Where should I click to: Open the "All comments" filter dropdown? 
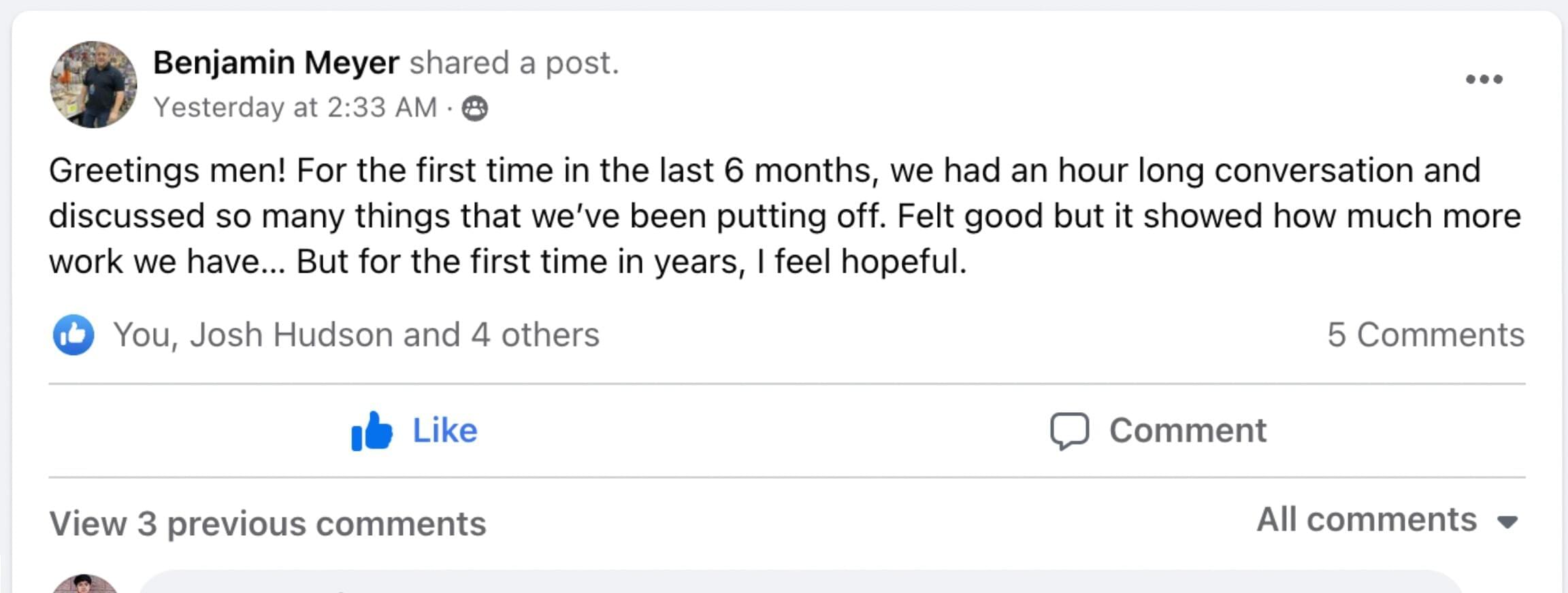(x=1366, y=520)
